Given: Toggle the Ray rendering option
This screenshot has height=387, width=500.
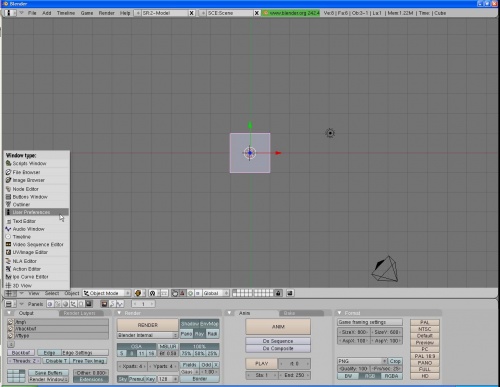Looking at the screenshot, I should coord(199,334).
